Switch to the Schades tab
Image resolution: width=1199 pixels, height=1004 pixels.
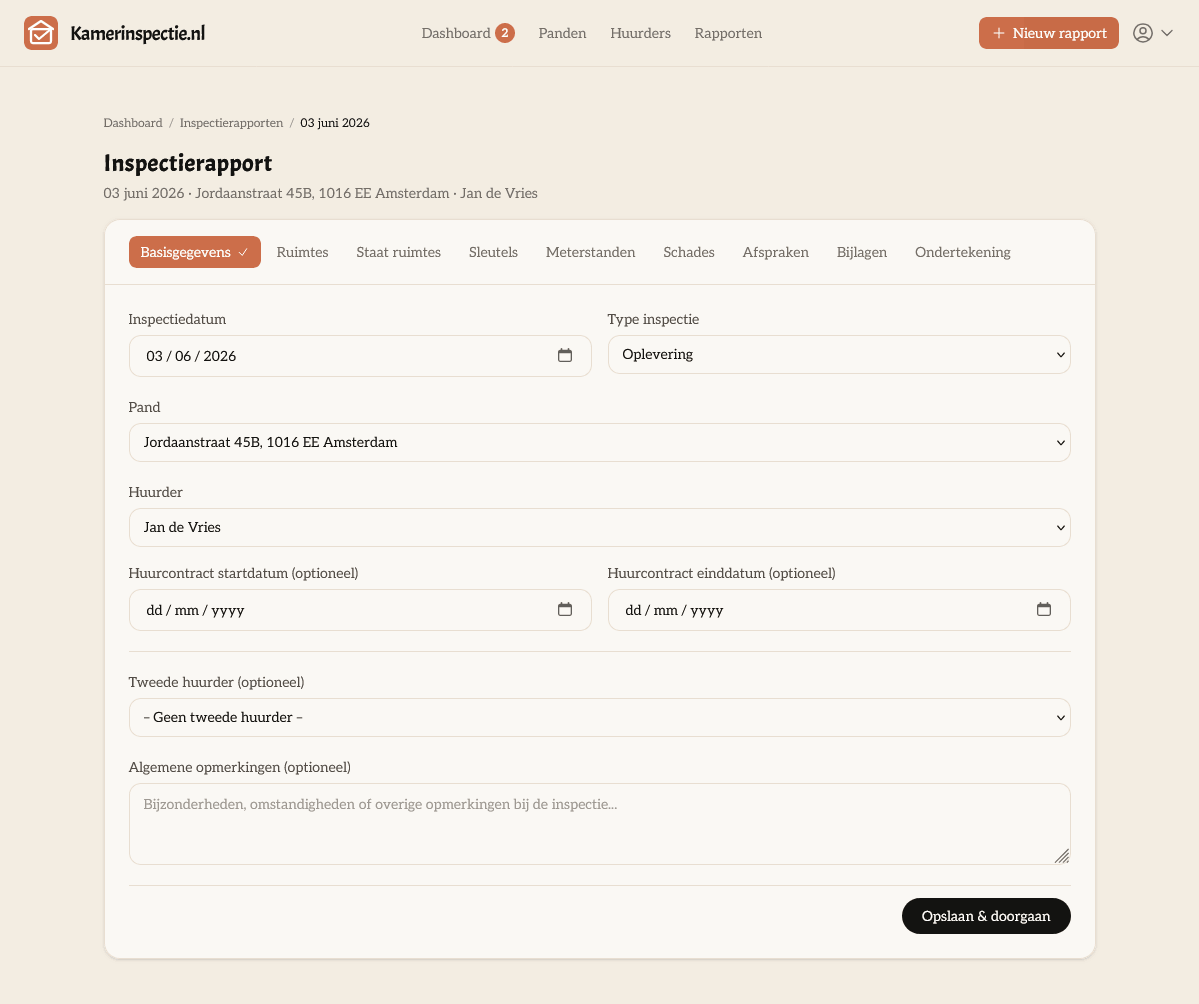689,252
